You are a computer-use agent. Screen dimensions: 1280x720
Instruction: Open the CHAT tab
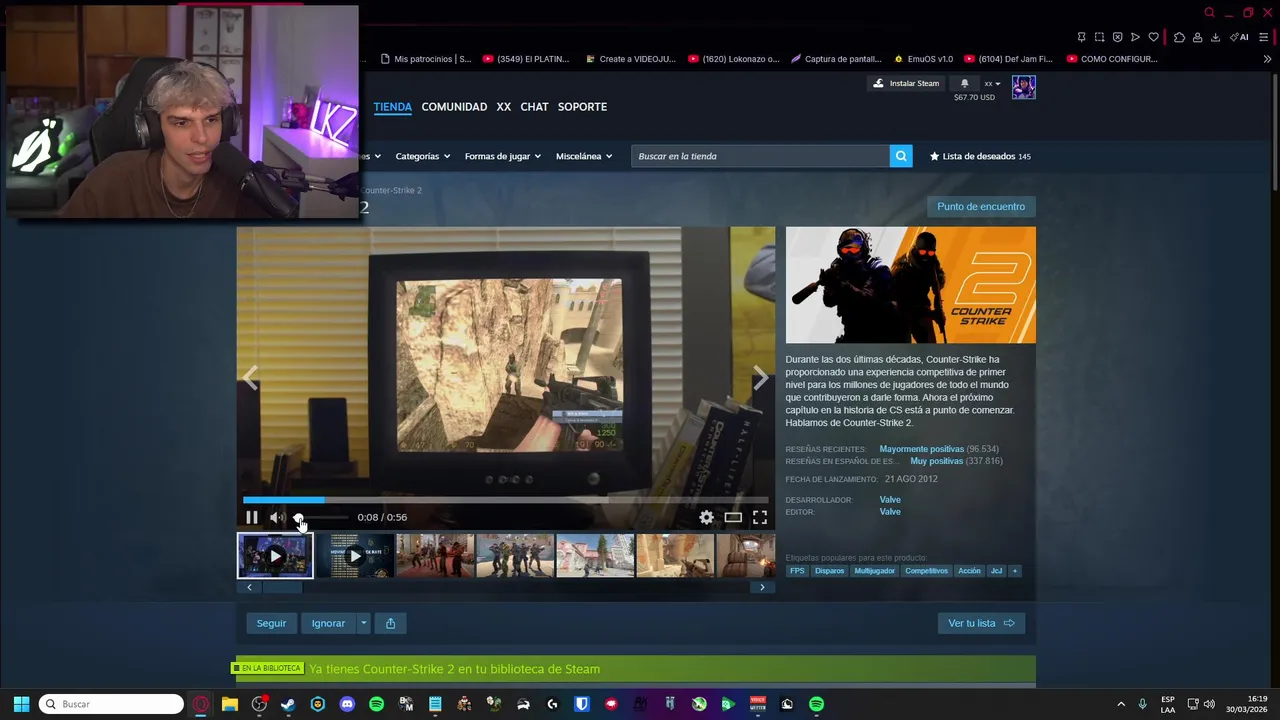(534, 107)
